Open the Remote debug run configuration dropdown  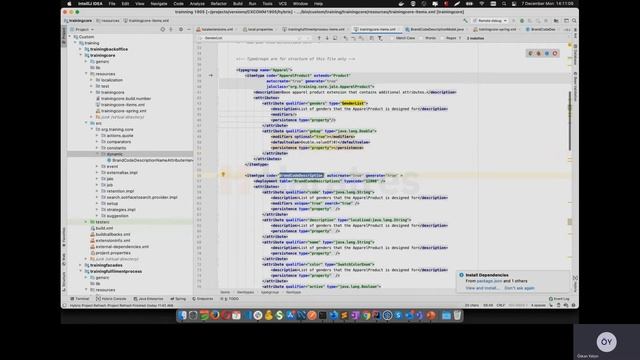(490, 20)
